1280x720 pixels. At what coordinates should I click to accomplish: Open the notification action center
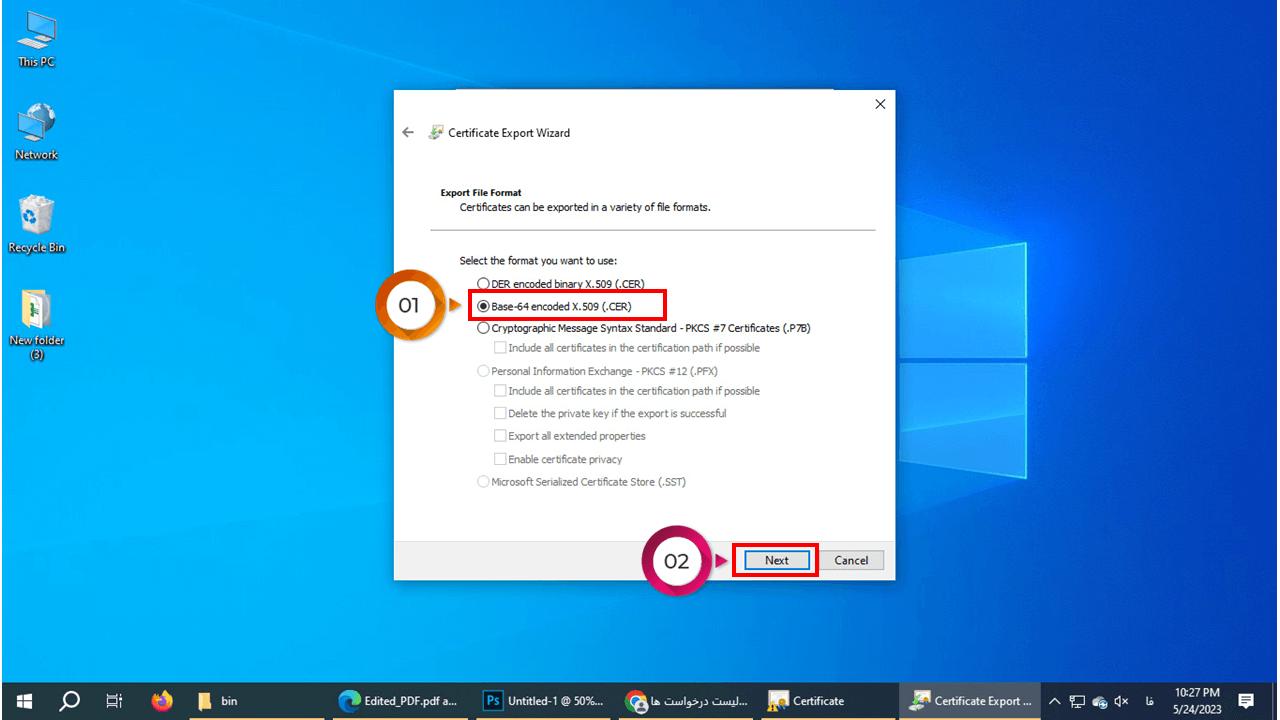click(x=1246, y=700)
